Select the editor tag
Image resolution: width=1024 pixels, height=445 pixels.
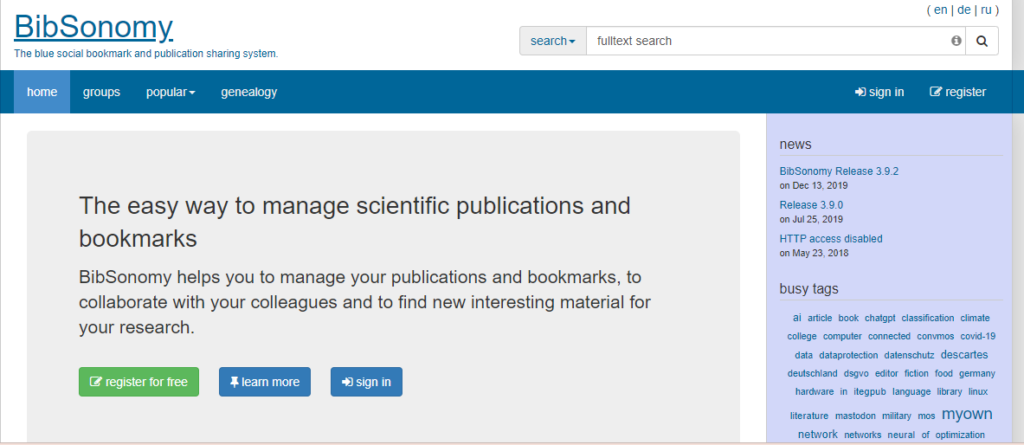[x=887, y=374]
